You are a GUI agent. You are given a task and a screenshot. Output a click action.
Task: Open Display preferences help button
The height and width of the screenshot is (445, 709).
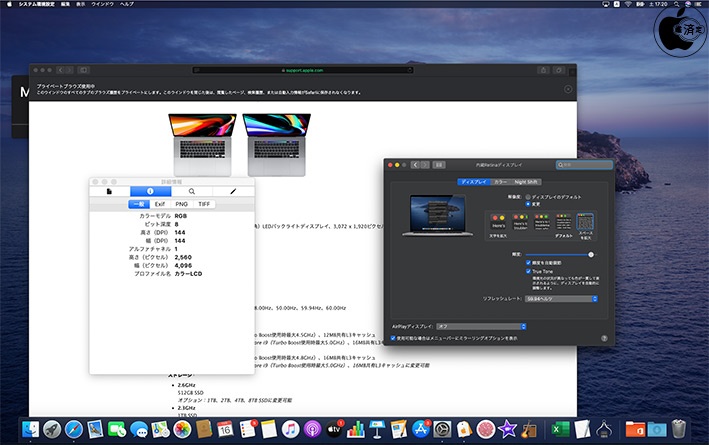pyautogui.click(x=604, y=338)
